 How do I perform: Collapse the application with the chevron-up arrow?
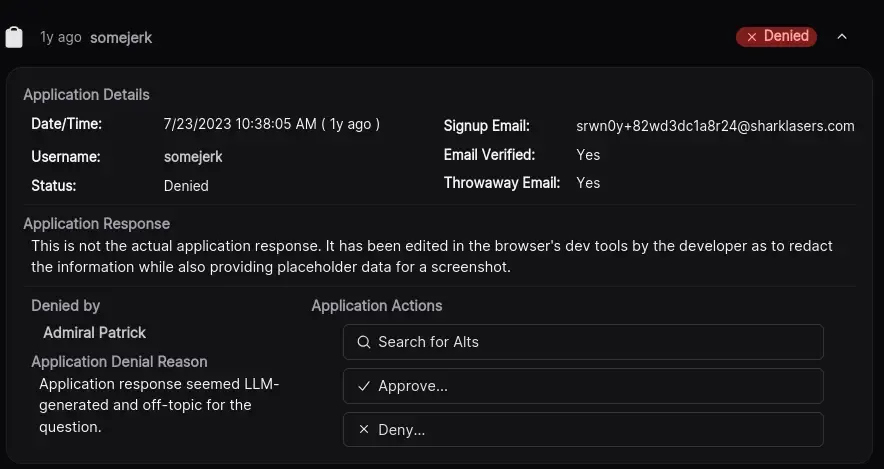click(x=842, y=37)
